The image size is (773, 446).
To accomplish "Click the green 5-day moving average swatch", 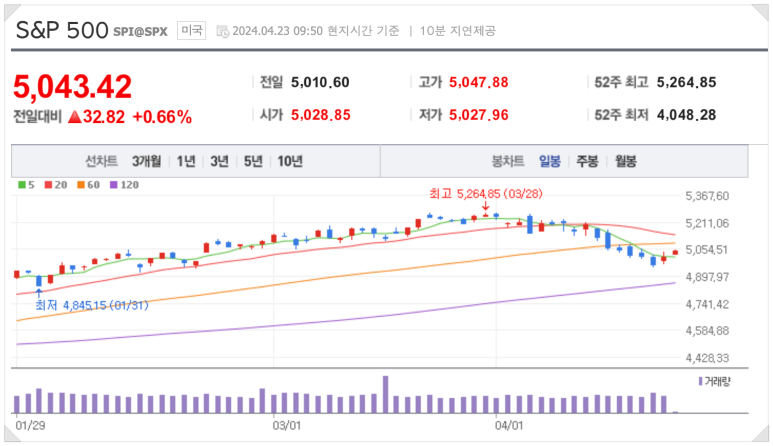I will 22,185.
